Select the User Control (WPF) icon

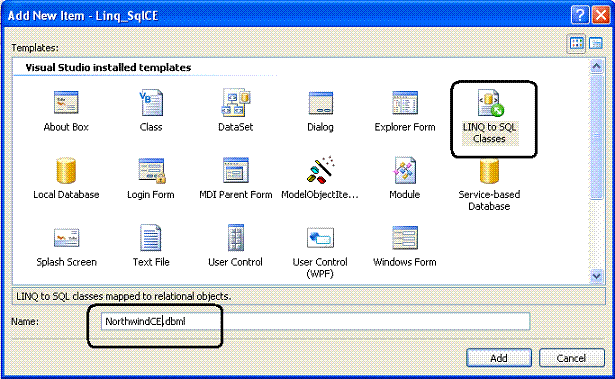tap(320, 238)
